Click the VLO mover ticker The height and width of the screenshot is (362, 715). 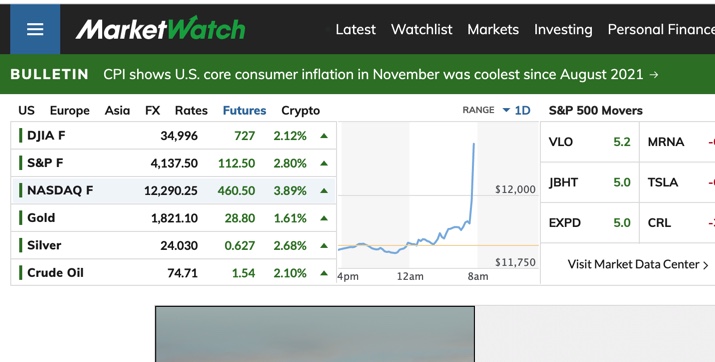click(x=560, y=142)
